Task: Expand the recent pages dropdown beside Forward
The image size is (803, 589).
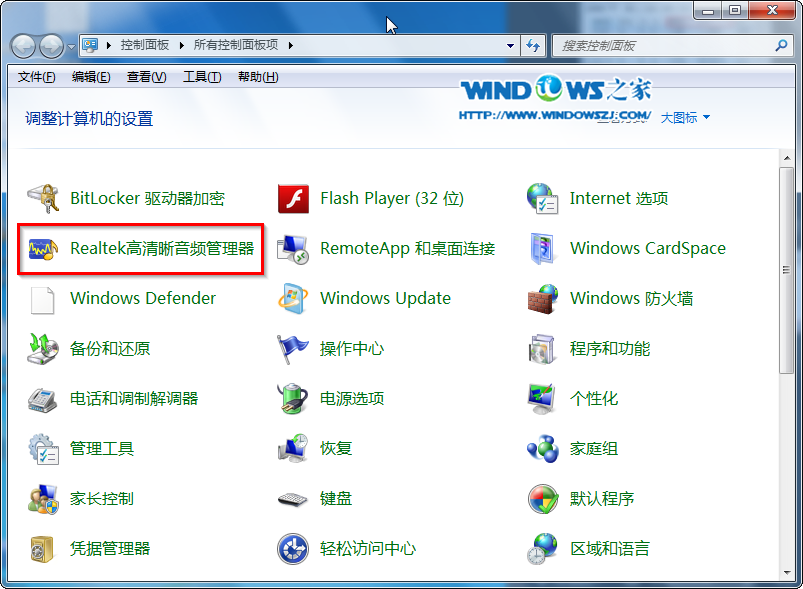Action: coord(71,46)
